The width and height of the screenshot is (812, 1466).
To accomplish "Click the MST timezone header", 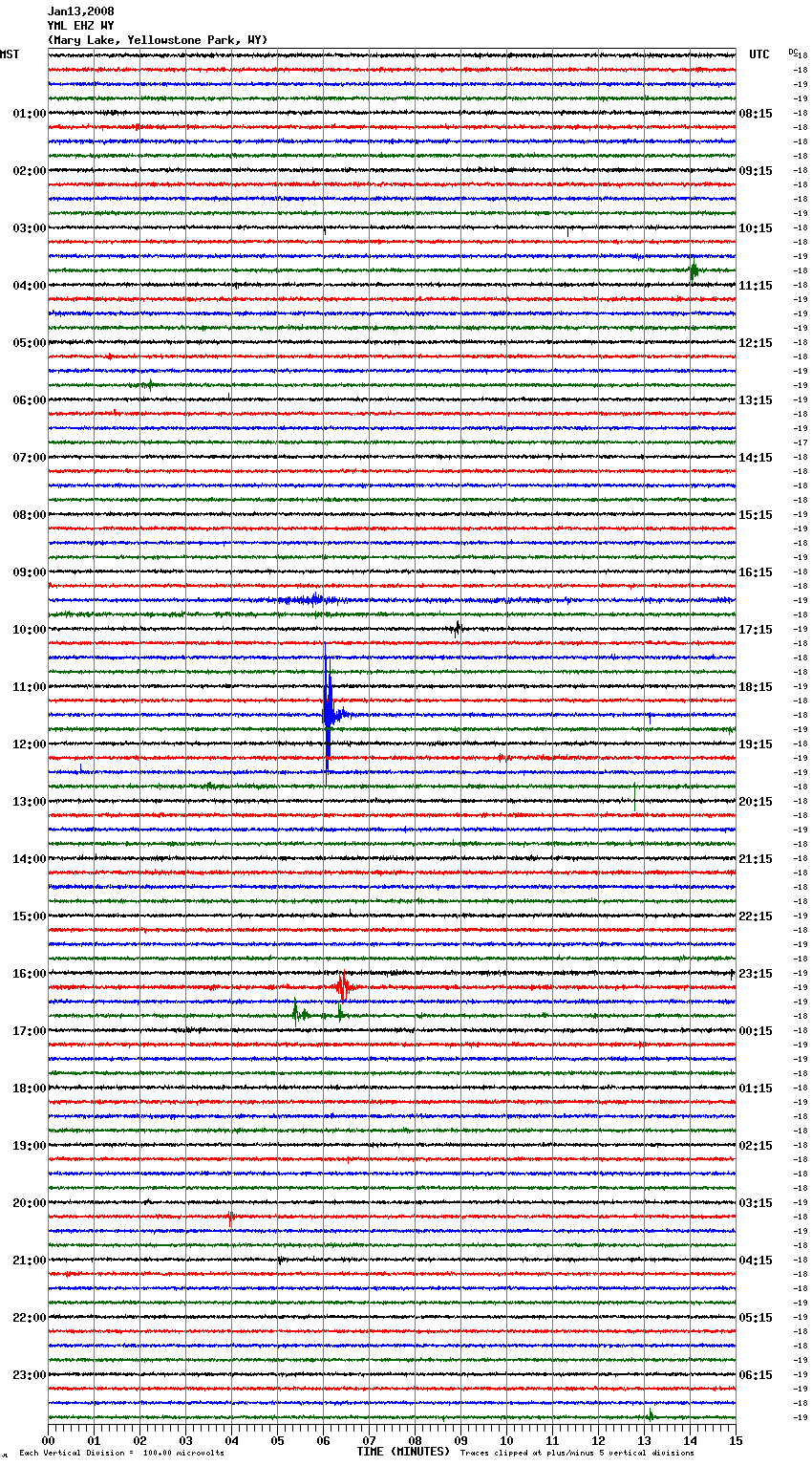I will tap(10, 54).
